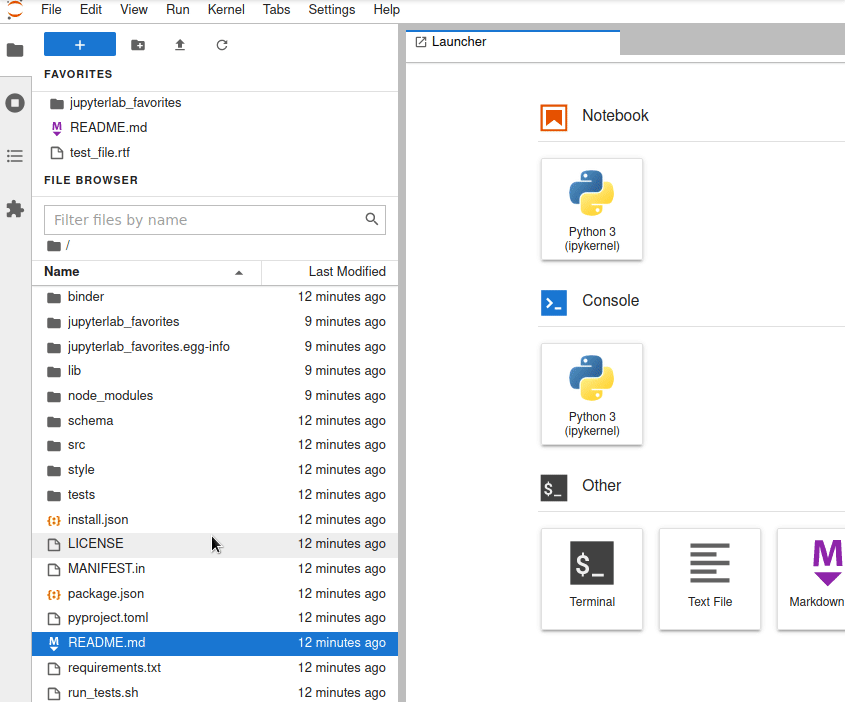
Task: Select the style folder
Action: tap(214, 470)
